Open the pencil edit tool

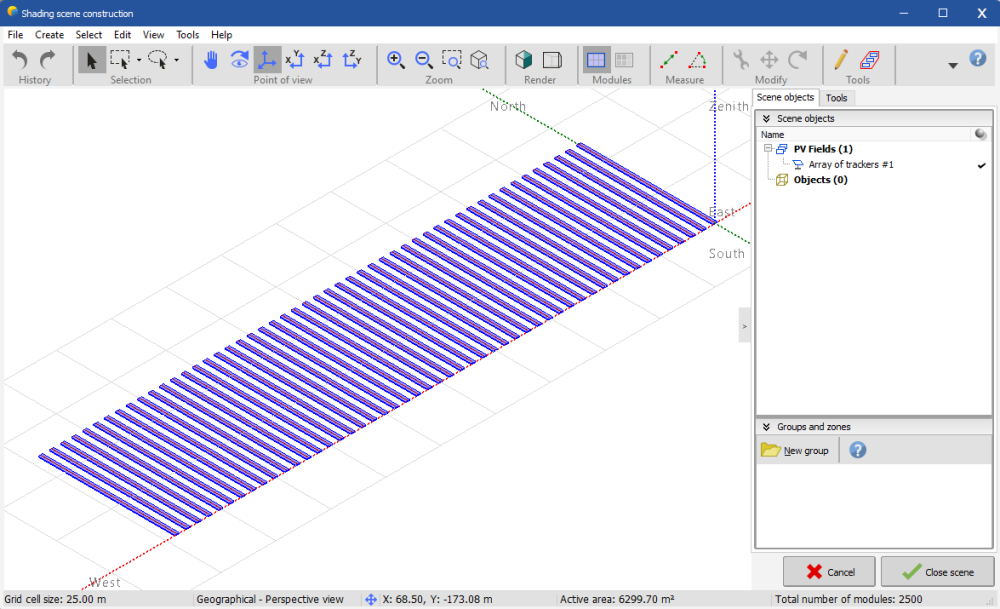tap(841, 60)
